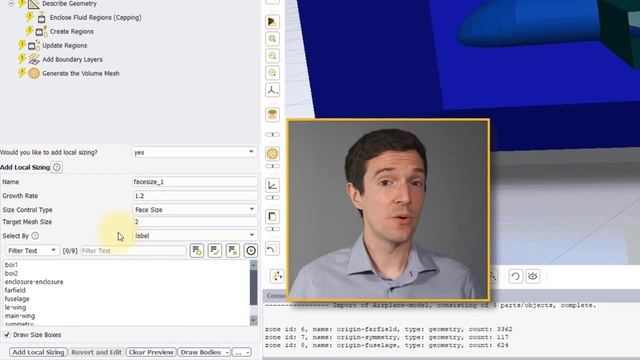Click the zoom out magnifier icon
The width and height of the screenshot is (640, 360).
point(272,73)
